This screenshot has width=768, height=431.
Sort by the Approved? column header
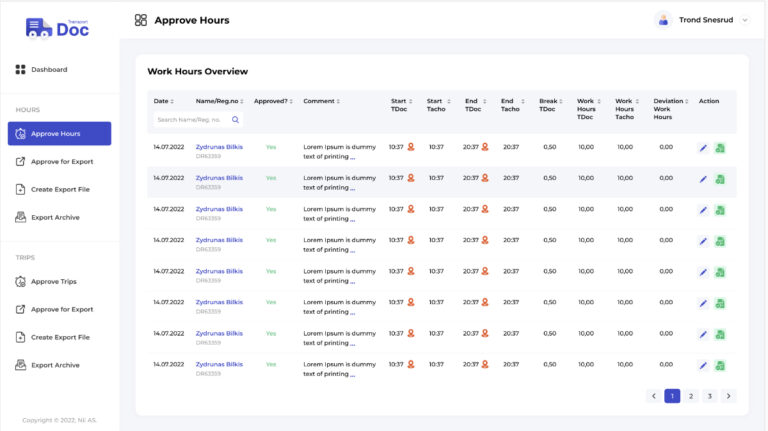[273, 101]
